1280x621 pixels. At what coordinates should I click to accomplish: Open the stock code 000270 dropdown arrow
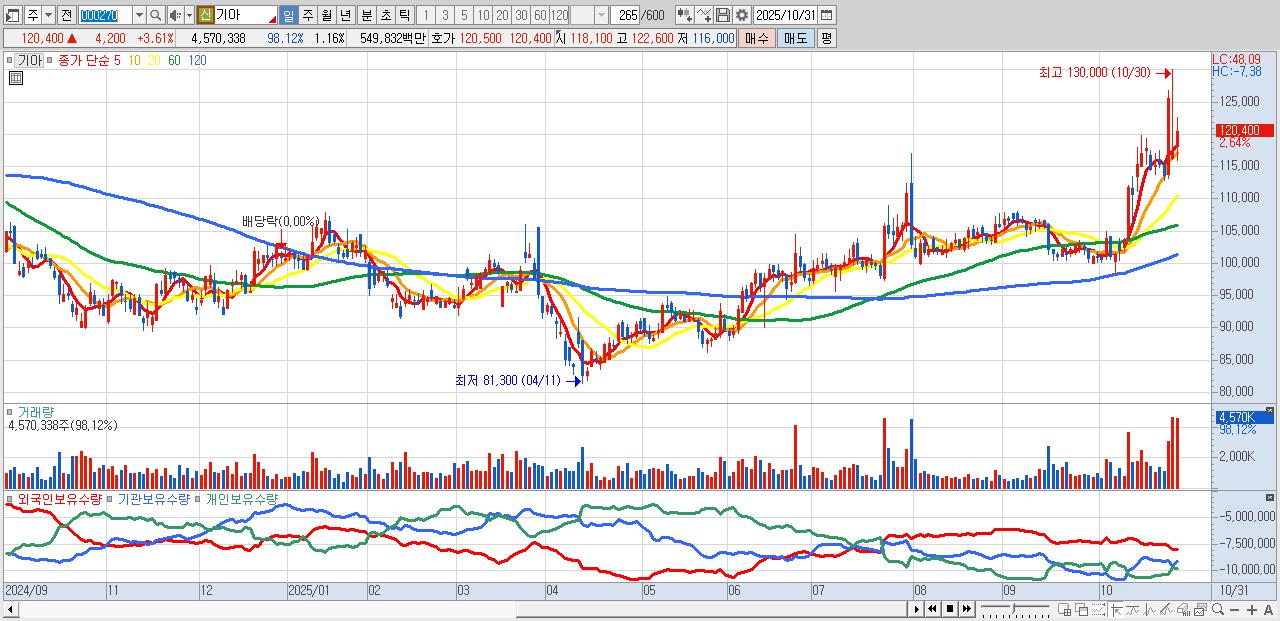coord(139,15)
